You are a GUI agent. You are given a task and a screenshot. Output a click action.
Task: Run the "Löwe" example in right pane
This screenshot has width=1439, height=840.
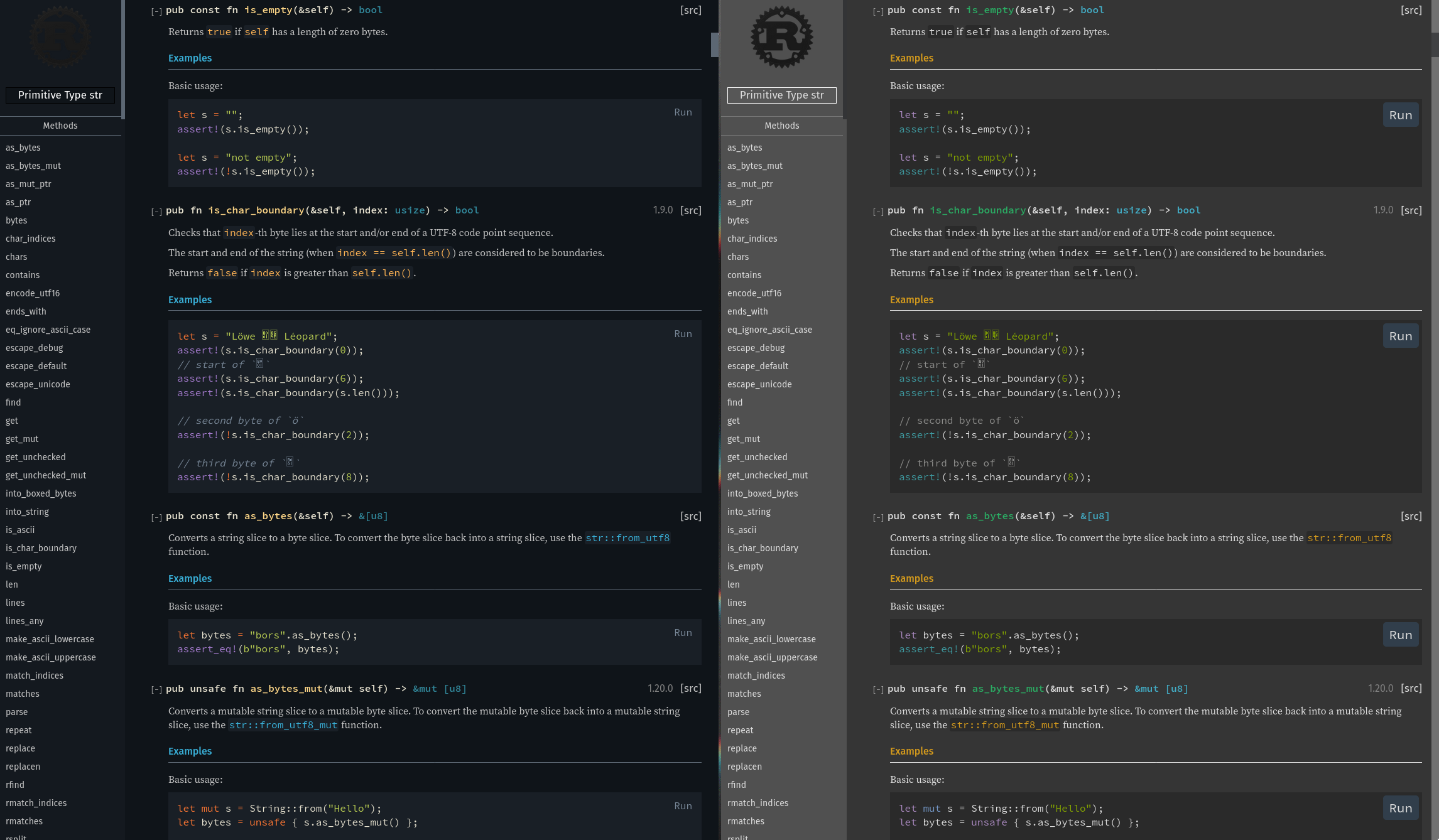pyautogui.click(x=1401, y=336)
